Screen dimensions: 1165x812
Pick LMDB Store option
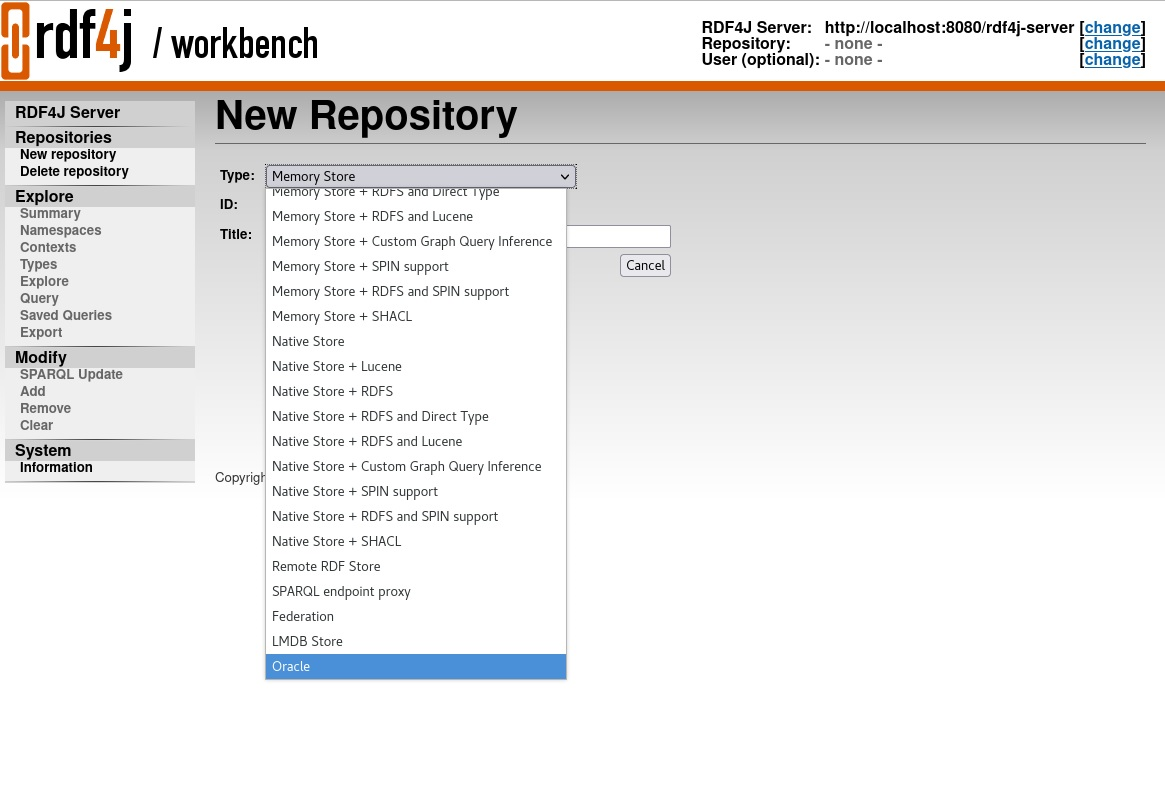point(415,641)
